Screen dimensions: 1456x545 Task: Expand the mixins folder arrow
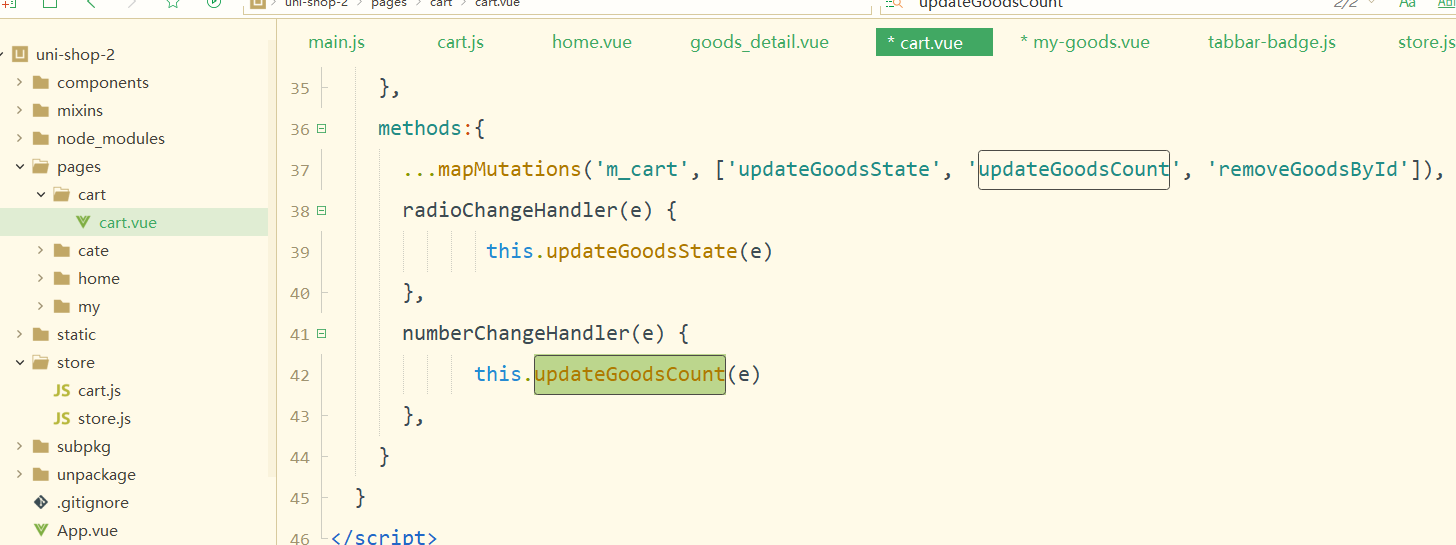(19, 111)
